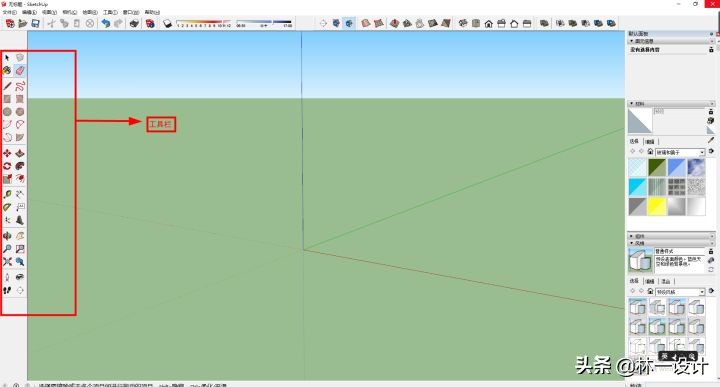Viewport: 720px width, 387px height.
Task: Select the Eraser tool in left toolbar
Action: tap(20, 70)
